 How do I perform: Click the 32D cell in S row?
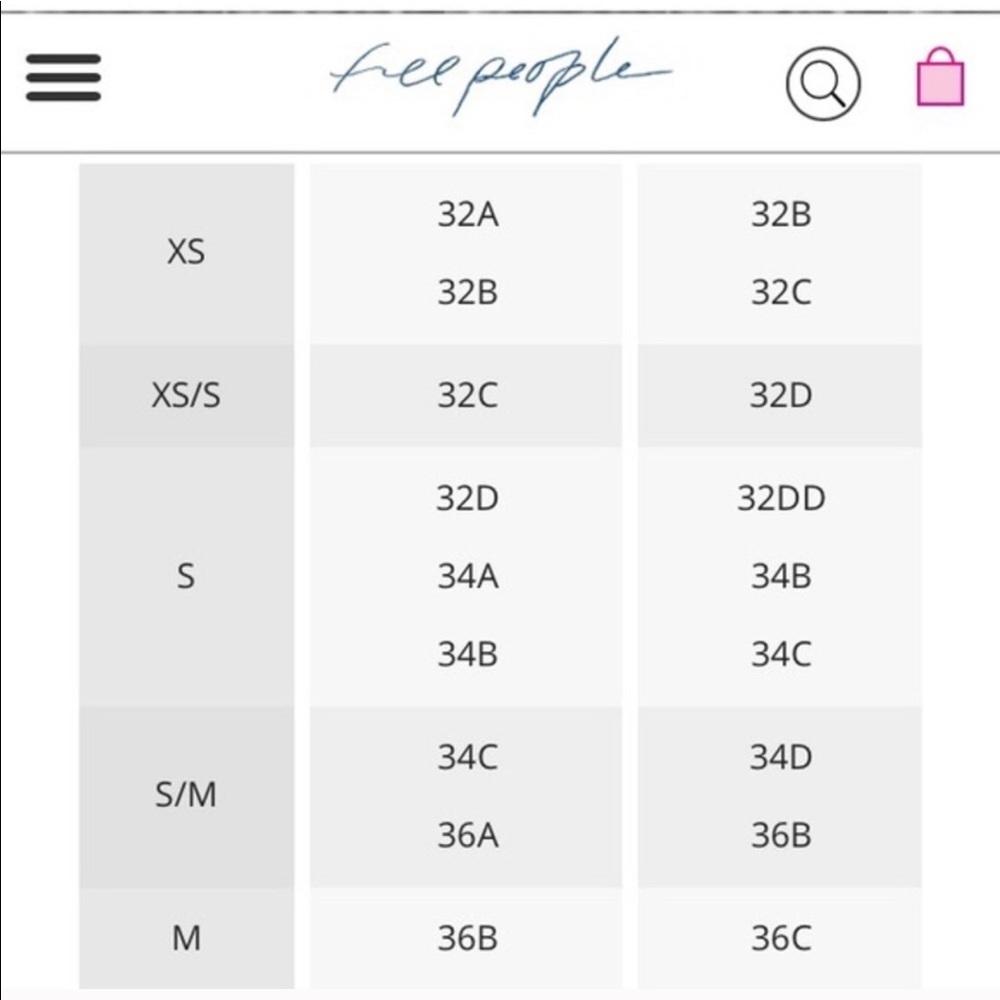click(467, 498)
